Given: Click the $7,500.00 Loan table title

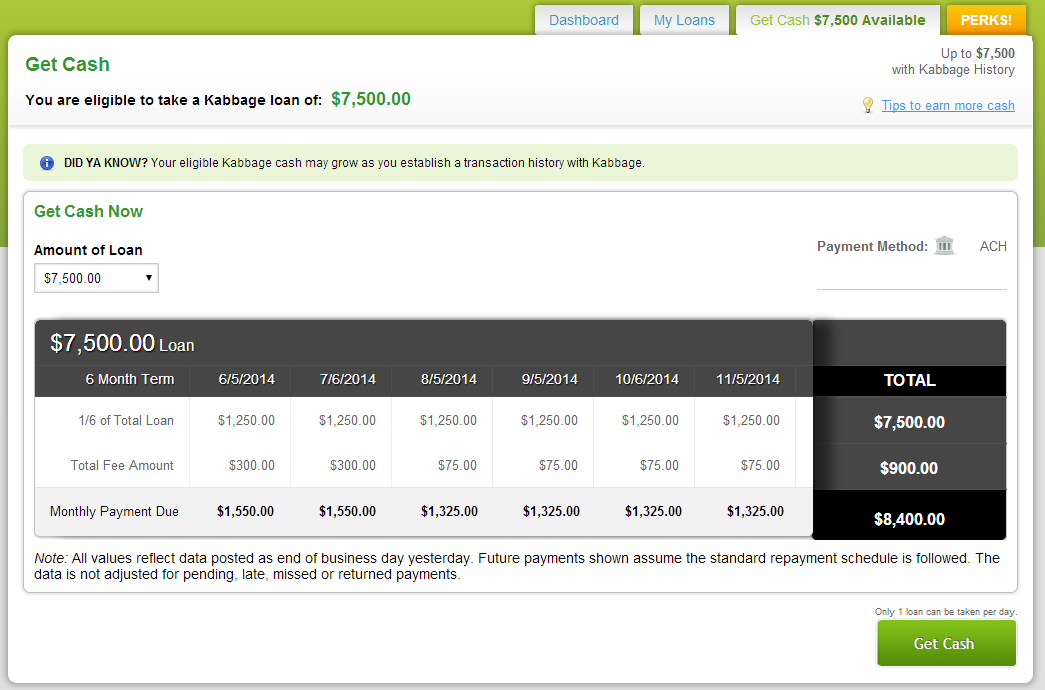Looking at the screenshot, I should [x=122, y=343].
